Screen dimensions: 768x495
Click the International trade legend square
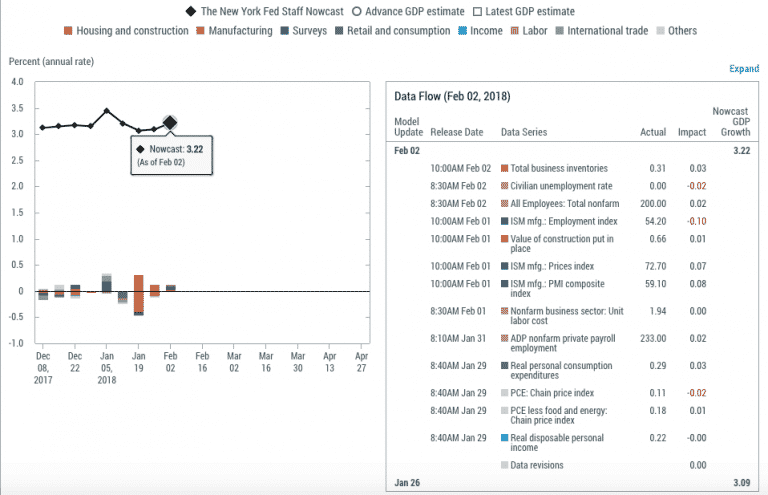pos(560,31)
